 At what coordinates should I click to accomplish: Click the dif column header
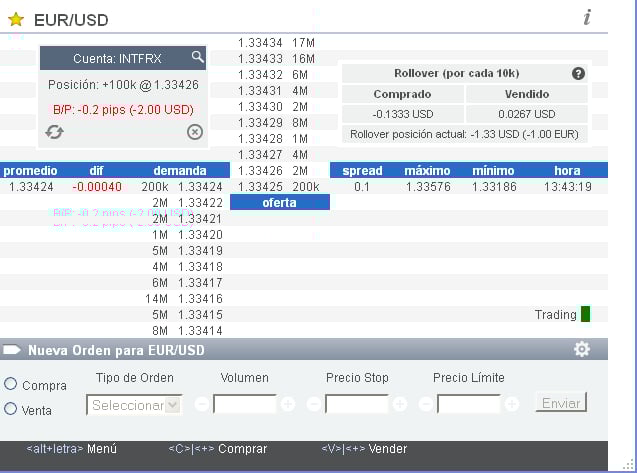pos(96,171)
